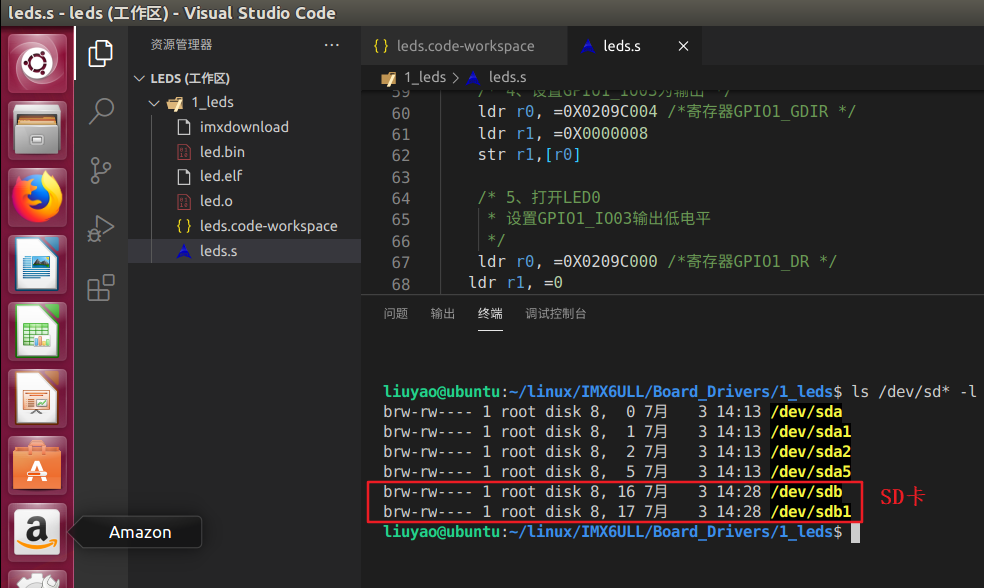Open the Explorer view in activity bar
The image size is (984, 588).
point(101,54)
